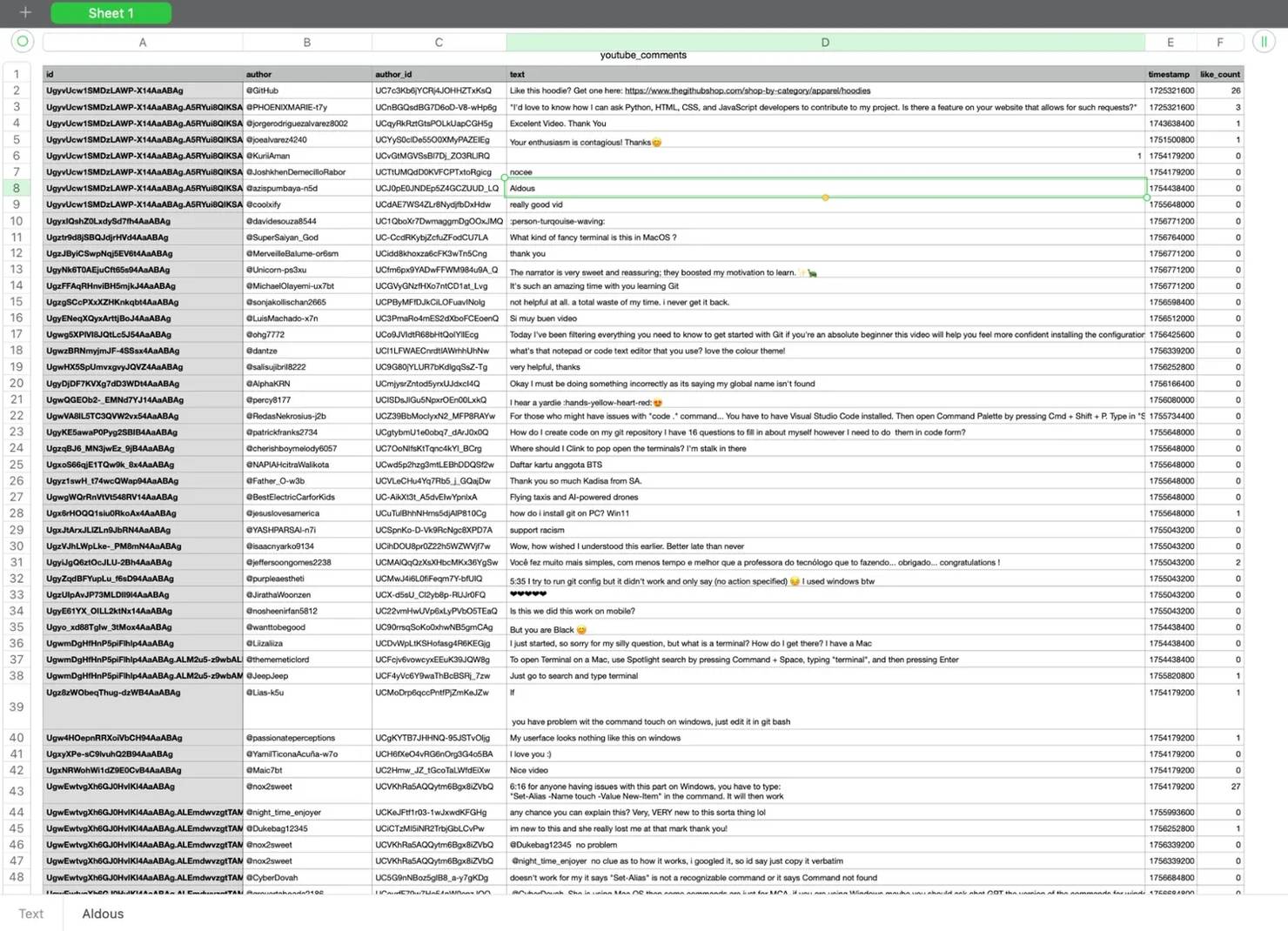The width and height of the screenshot is (1288, 931).
Task: Select the @CyberDovah author cell
Action: 307,877
